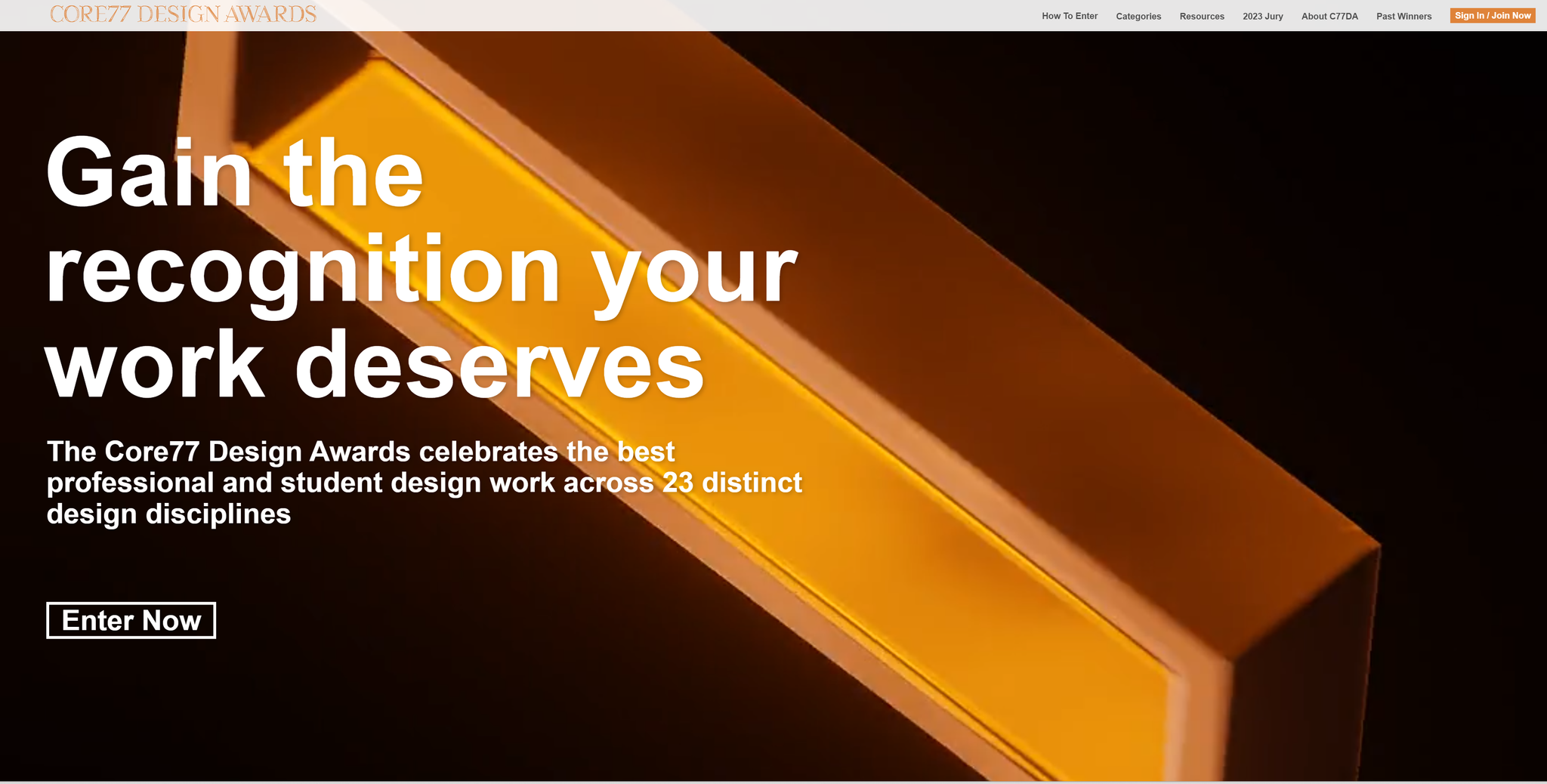Browse Past Winners
This screenshot has height=784, width=1547.
pyautogui.click(x=1403, y=16)
